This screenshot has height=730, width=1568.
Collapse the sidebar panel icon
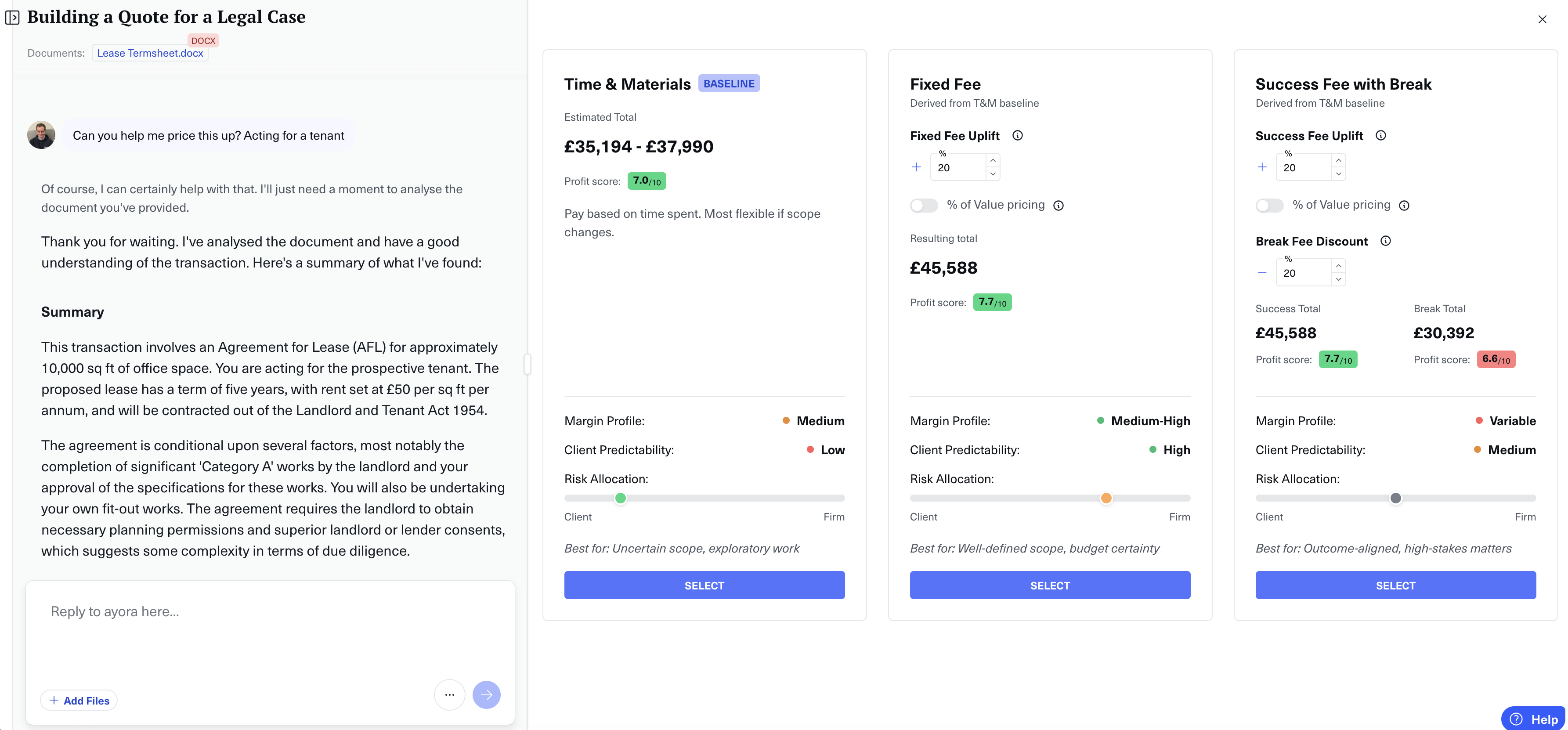[x=12, y=18]
